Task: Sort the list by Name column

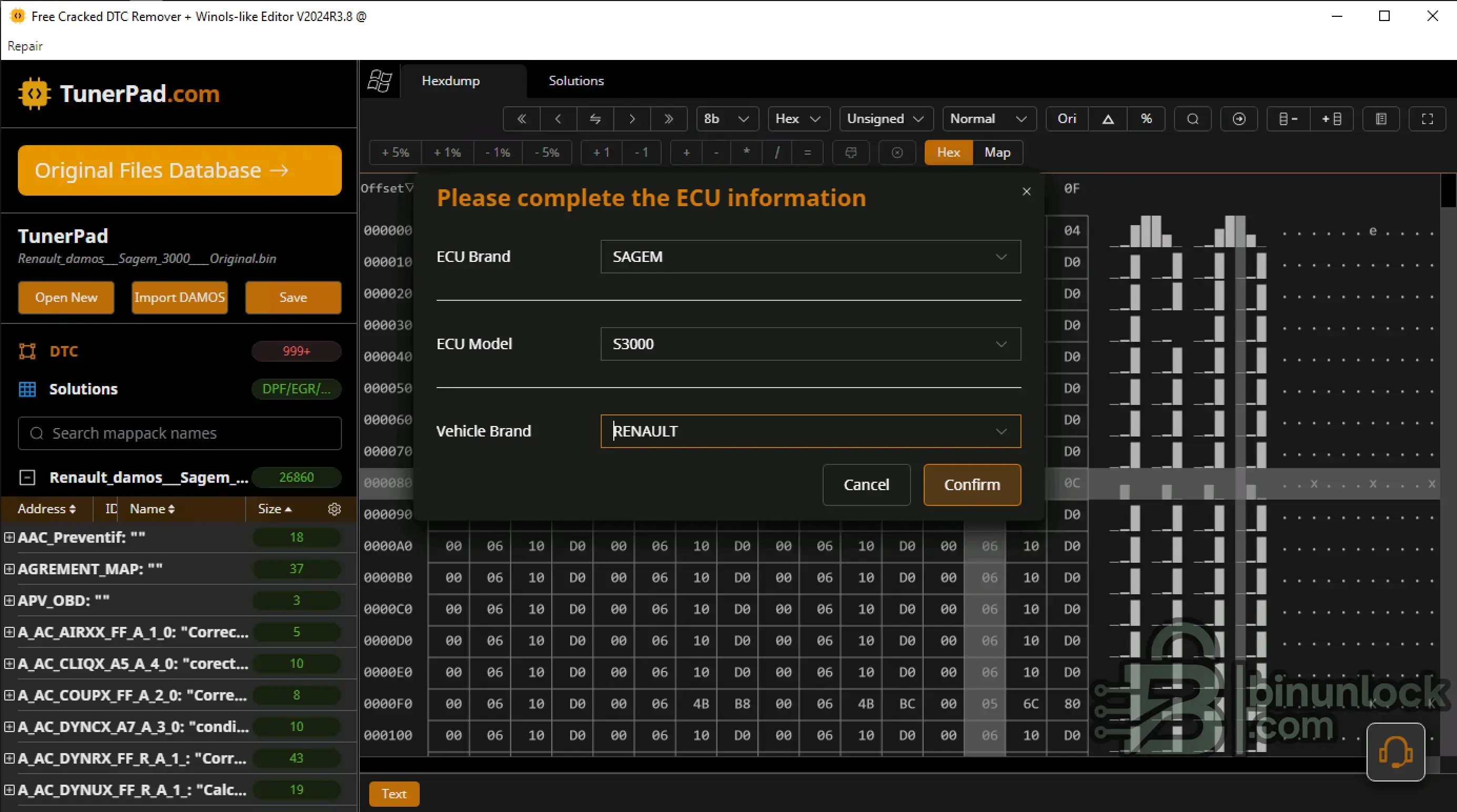Action: (x=152, y=509)
